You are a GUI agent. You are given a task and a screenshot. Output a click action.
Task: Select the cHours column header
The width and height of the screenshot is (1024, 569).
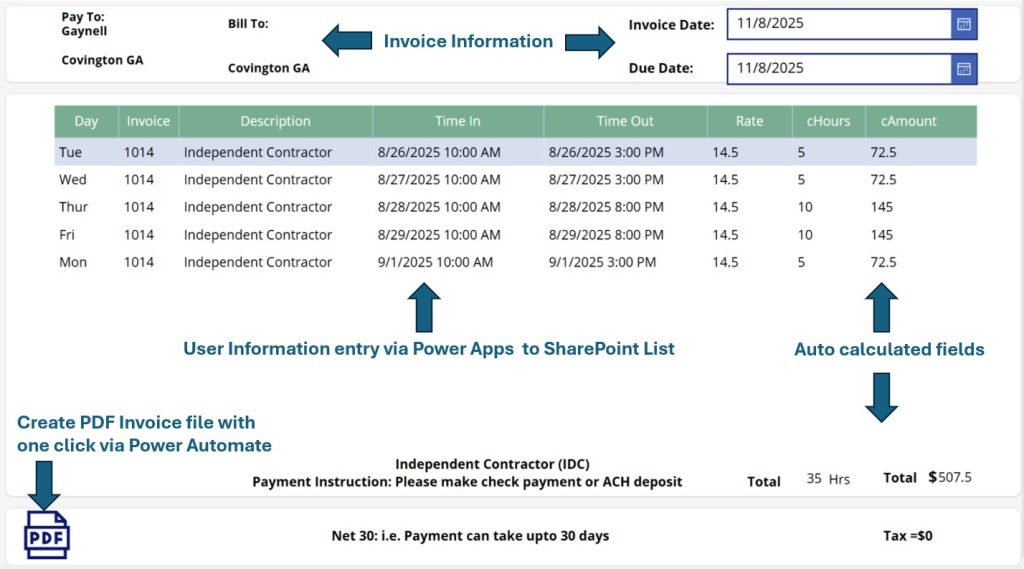pos(829,122)
